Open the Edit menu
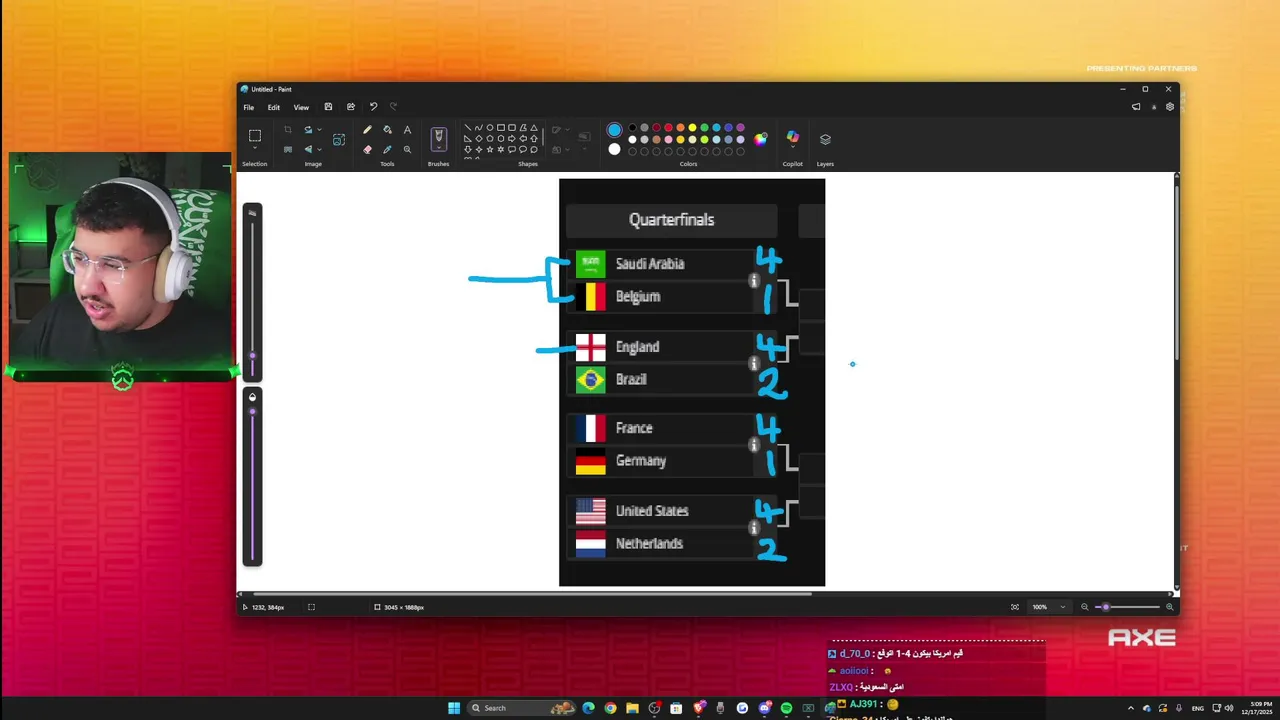This screenshot has width=1280, height=720. [x=273, y=107]
